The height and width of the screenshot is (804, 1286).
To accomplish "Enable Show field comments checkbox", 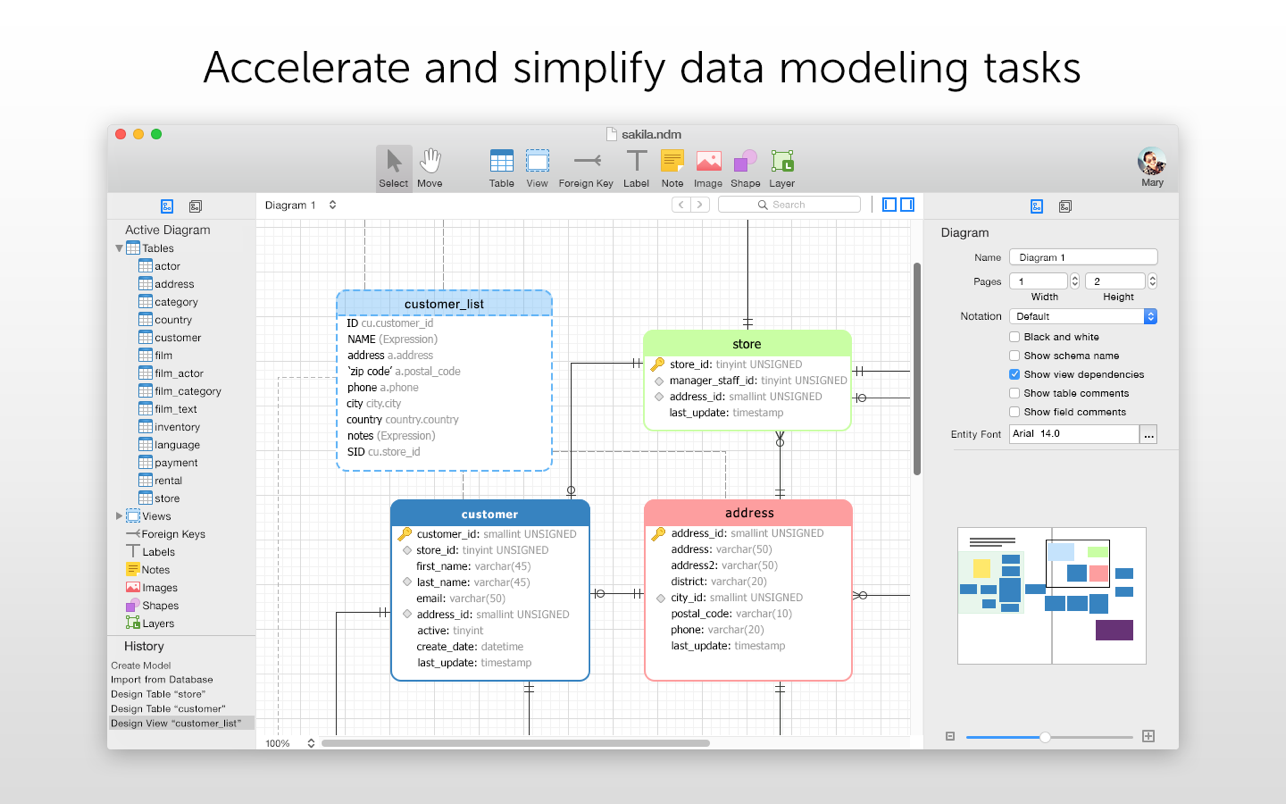I will [1014, 412].
